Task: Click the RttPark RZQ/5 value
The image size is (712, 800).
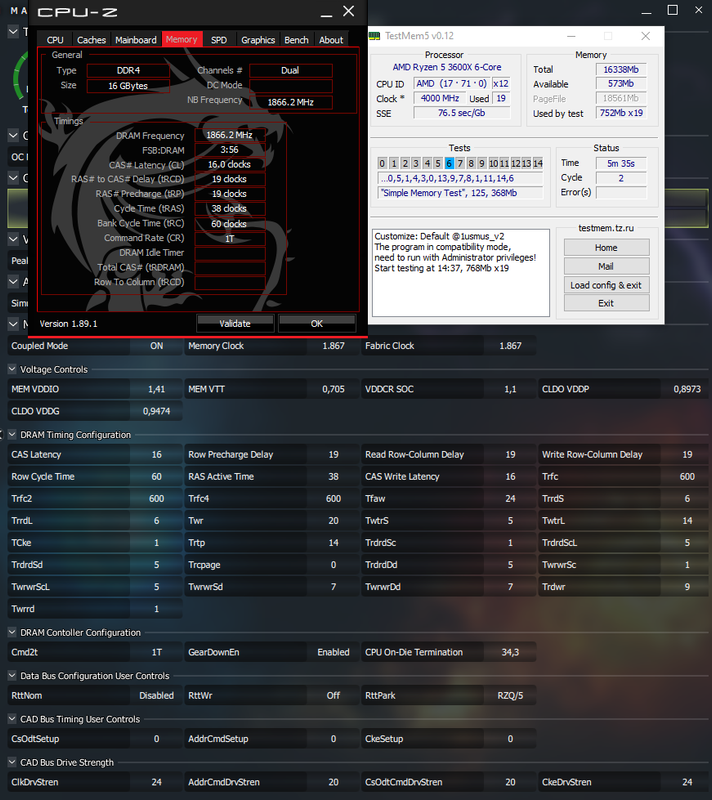Action: [510, 696]
